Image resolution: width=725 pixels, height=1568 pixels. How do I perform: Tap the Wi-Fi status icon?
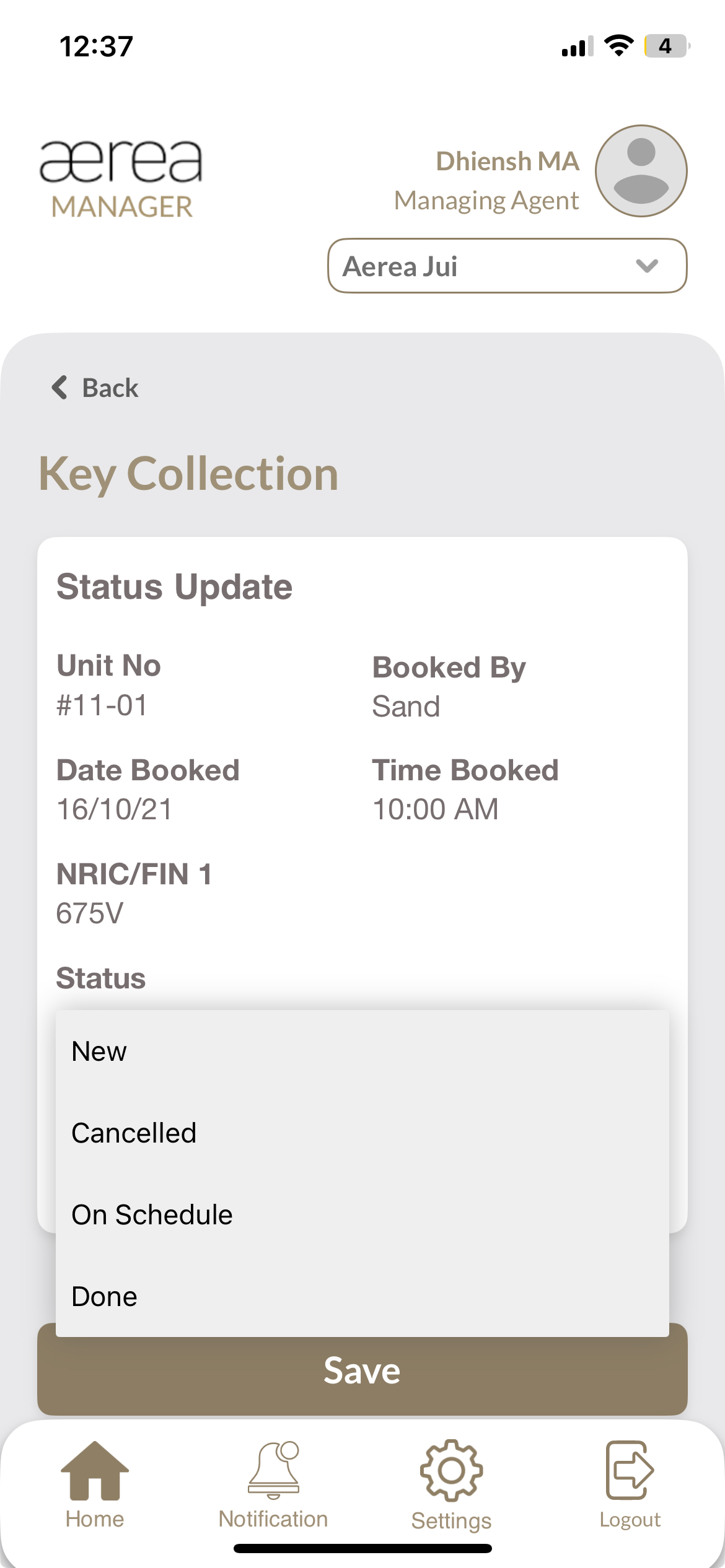pos(618,46)
